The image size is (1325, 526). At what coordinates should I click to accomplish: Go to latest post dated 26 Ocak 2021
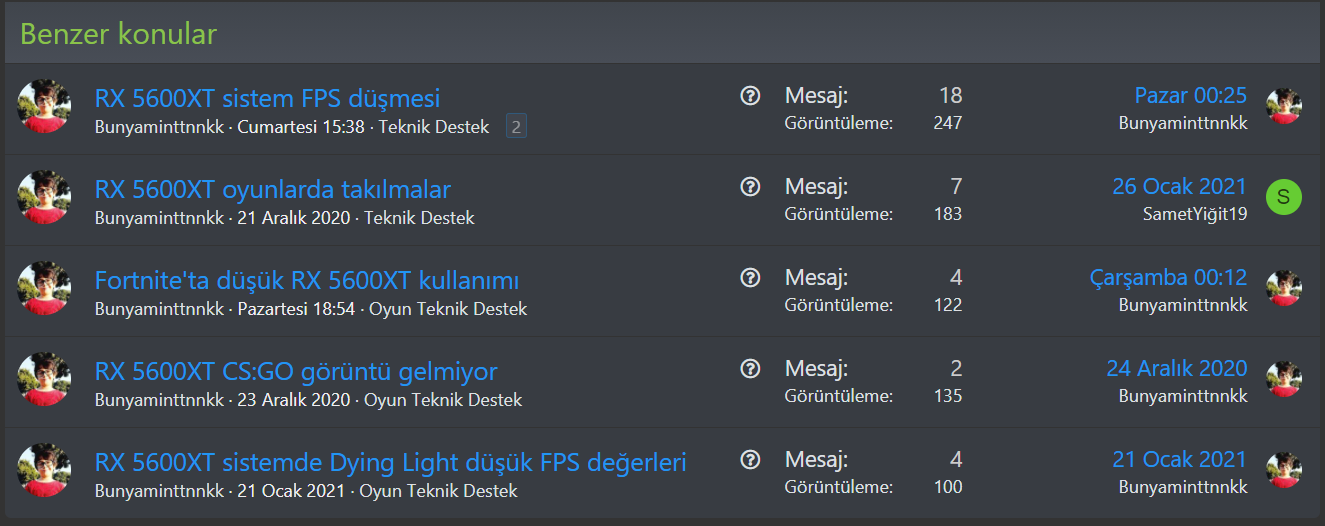(x=1179, y=186)
